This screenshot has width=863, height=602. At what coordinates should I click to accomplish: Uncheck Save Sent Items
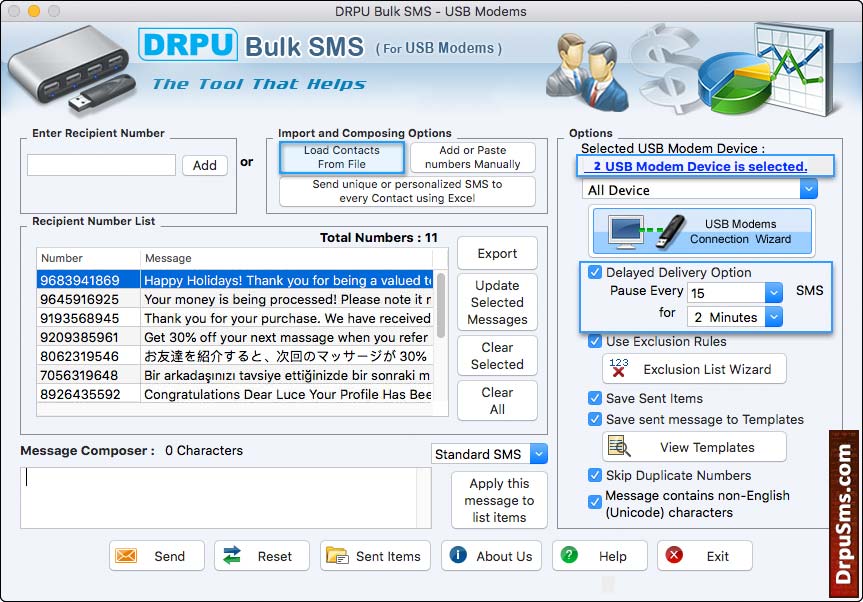point(595,398)
